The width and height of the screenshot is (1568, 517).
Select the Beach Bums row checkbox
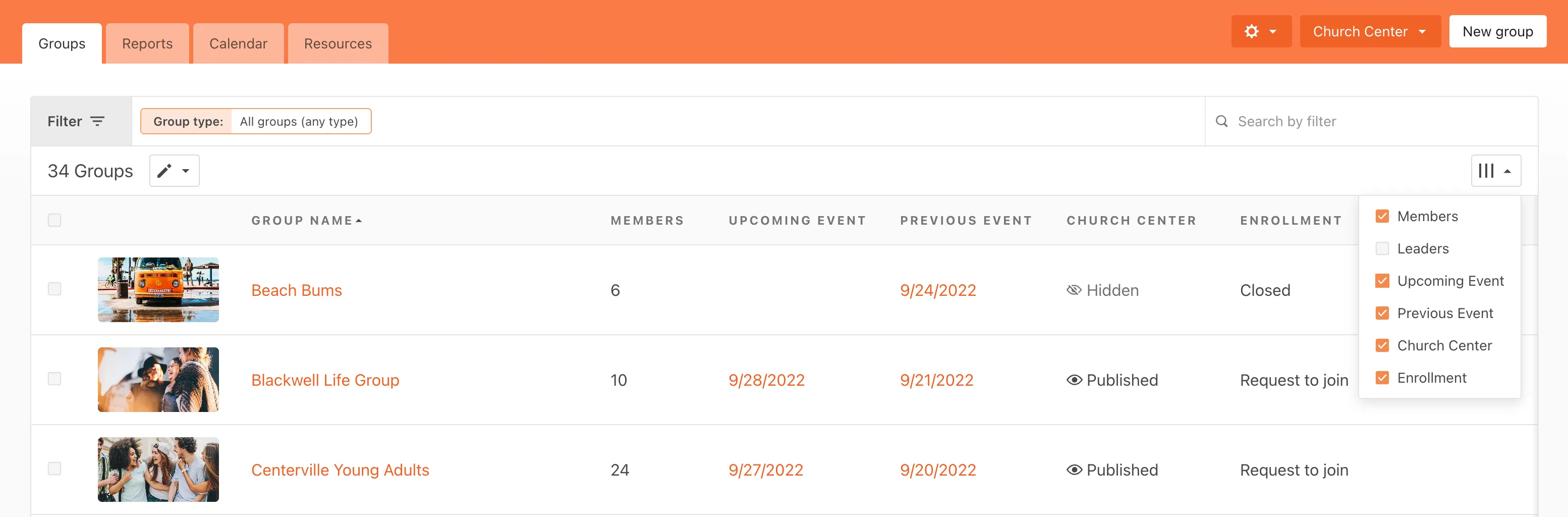coord(55,289)
